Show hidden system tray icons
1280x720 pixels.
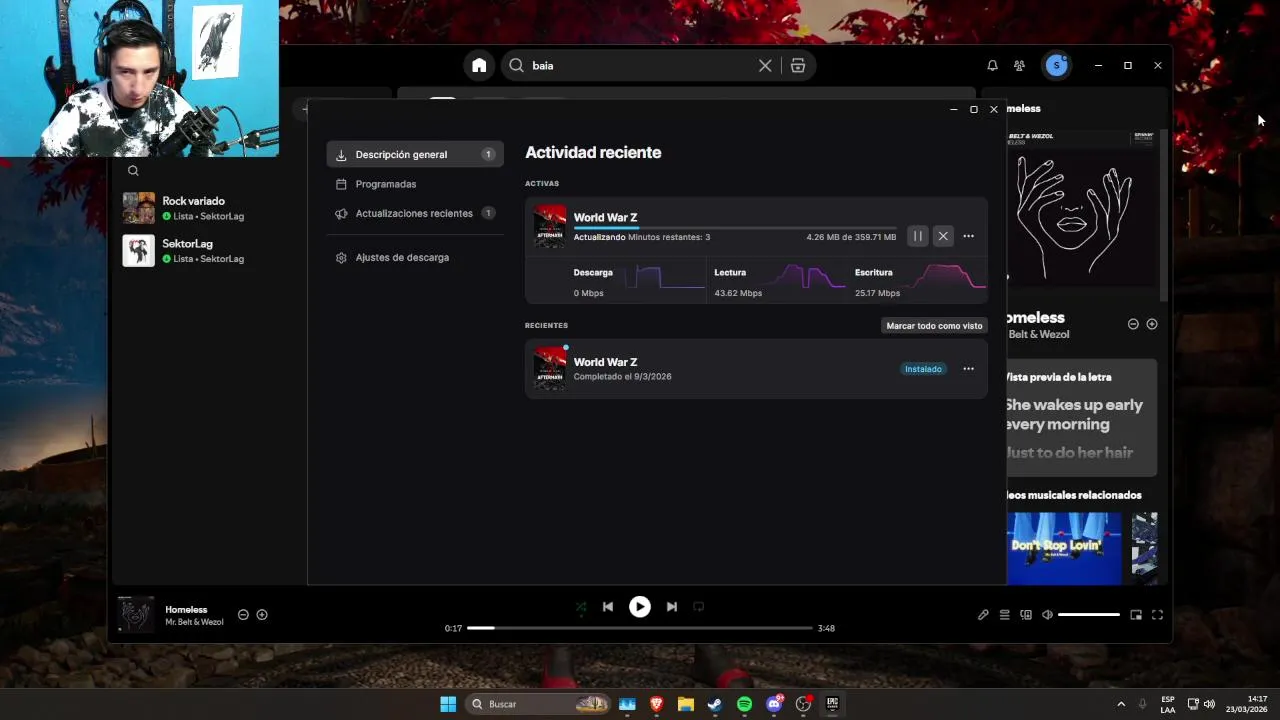1120,704
